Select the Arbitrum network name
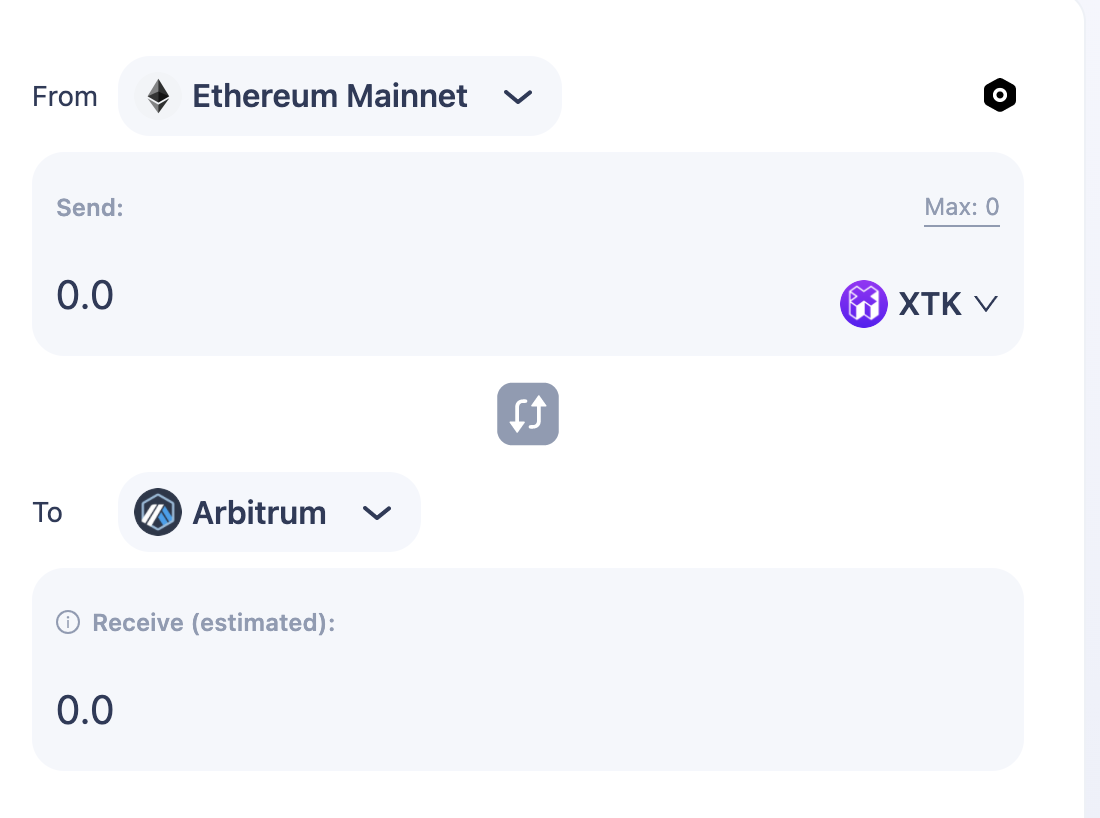 tap(259, 513)
